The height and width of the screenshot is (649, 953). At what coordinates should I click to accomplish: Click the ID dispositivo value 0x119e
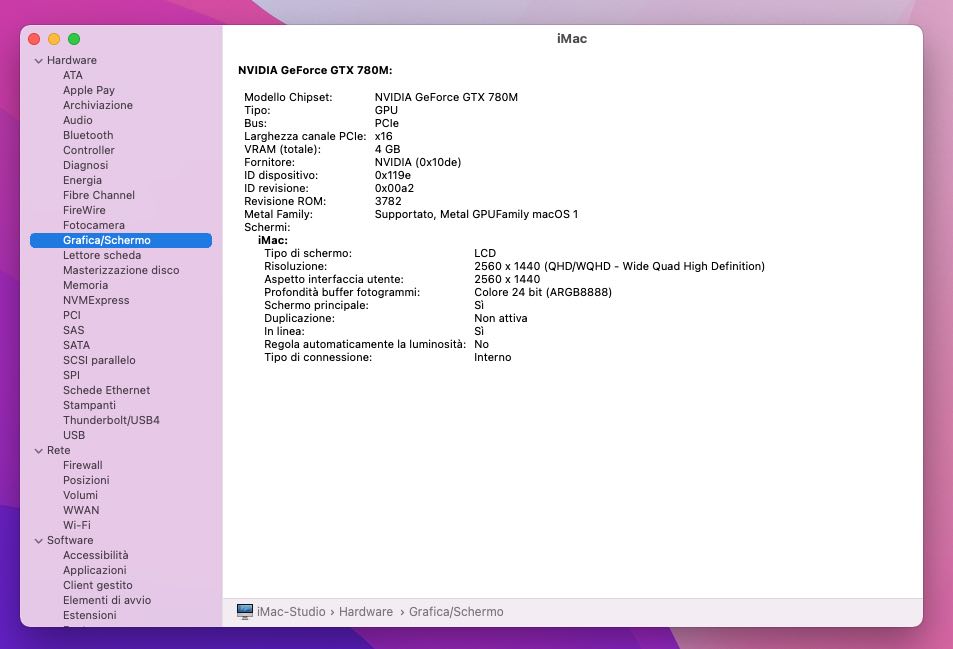(393, 176)
